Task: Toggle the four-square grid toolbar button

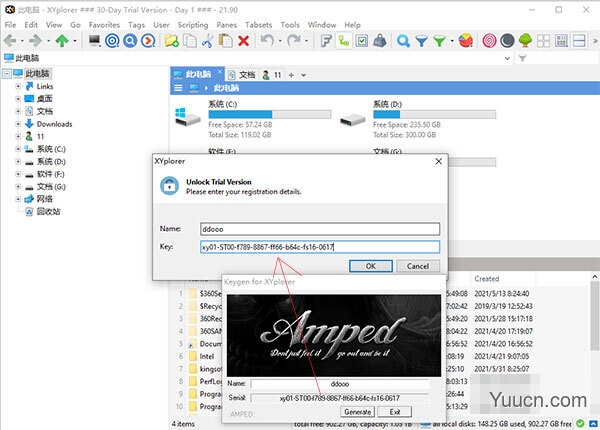Action: tap(543, 41)
